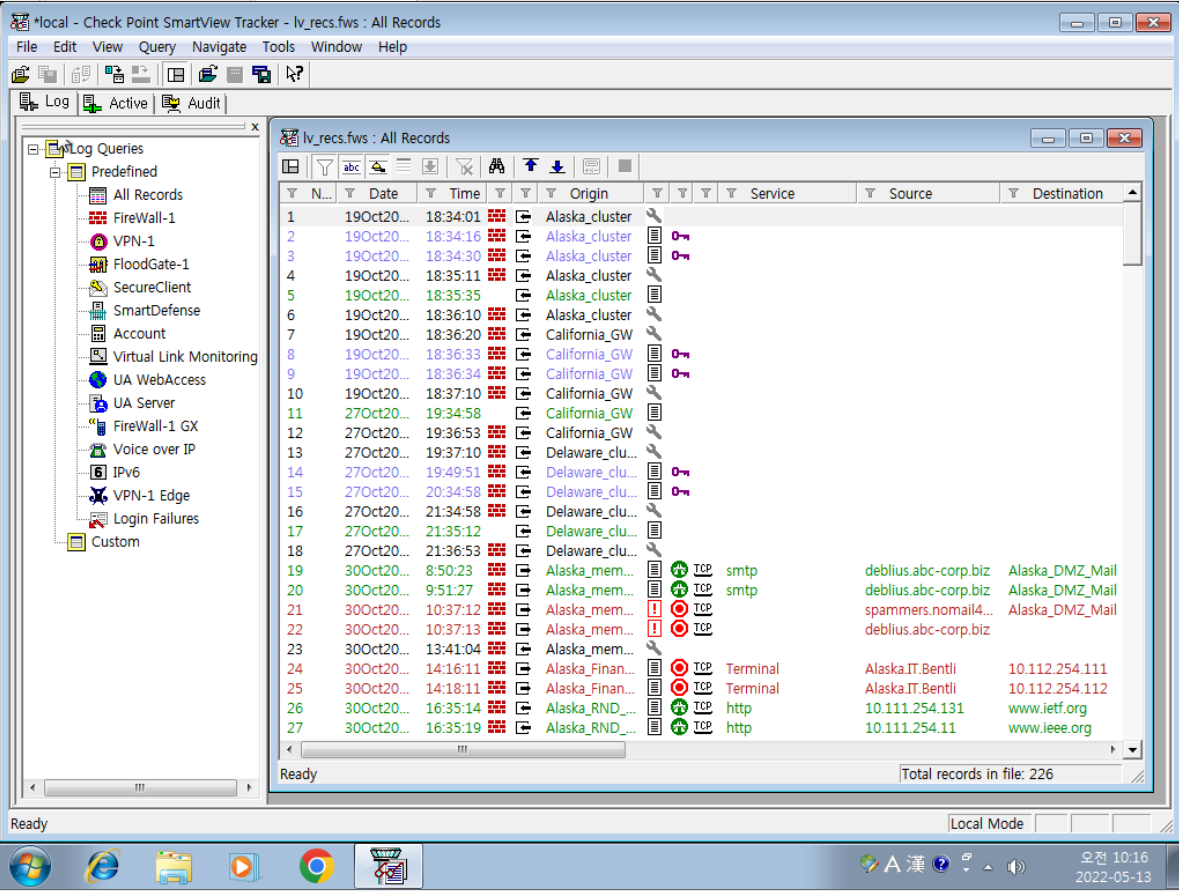Collapse the Predefined folder node

[x=55, y=172]
